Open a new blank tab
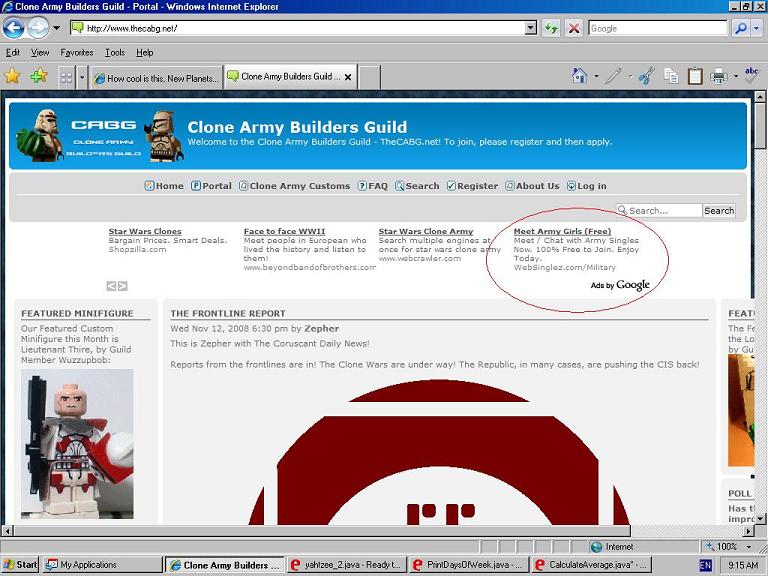 pos(369,77)
